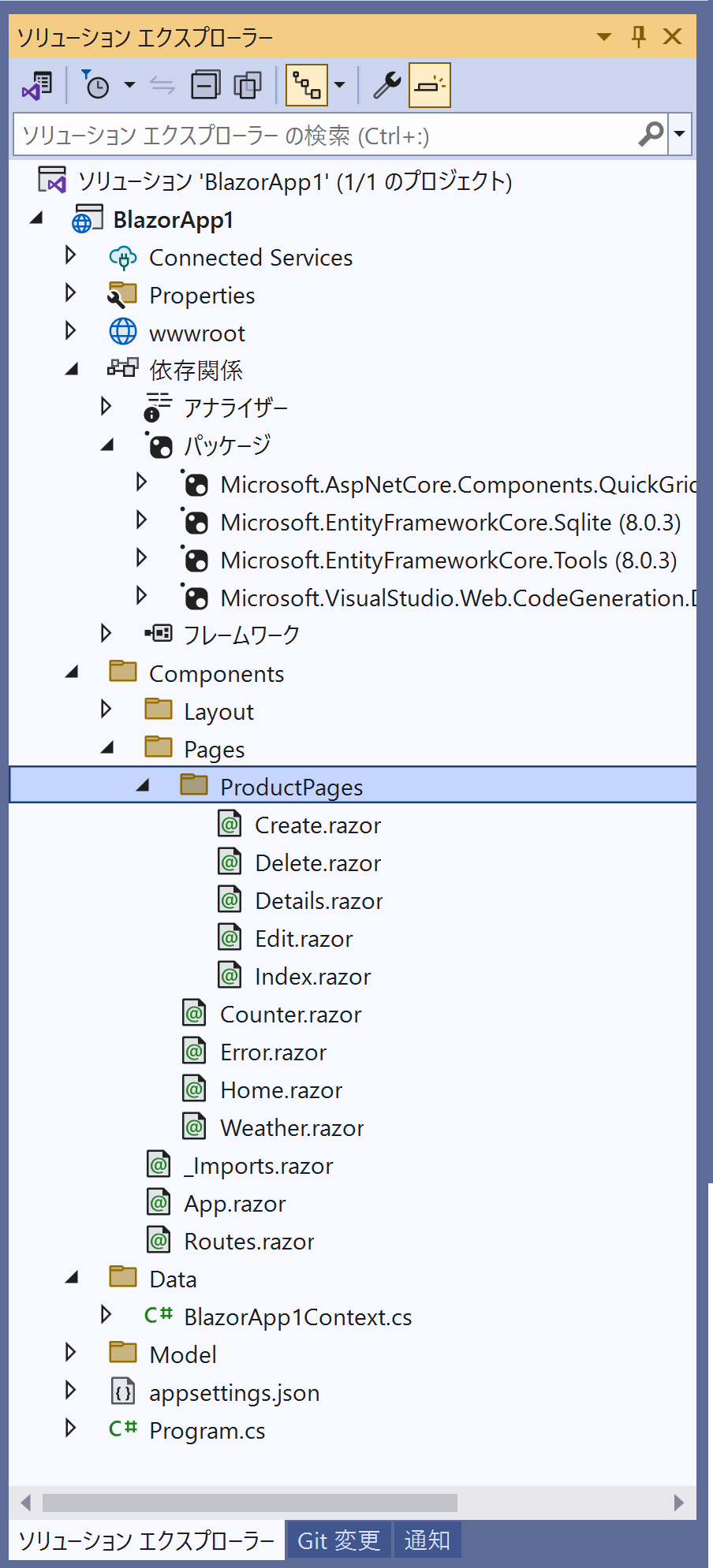The image size is (713, 1568).
Task: Collapse the BlazorApp1 project node
Action: click(36, 219)
